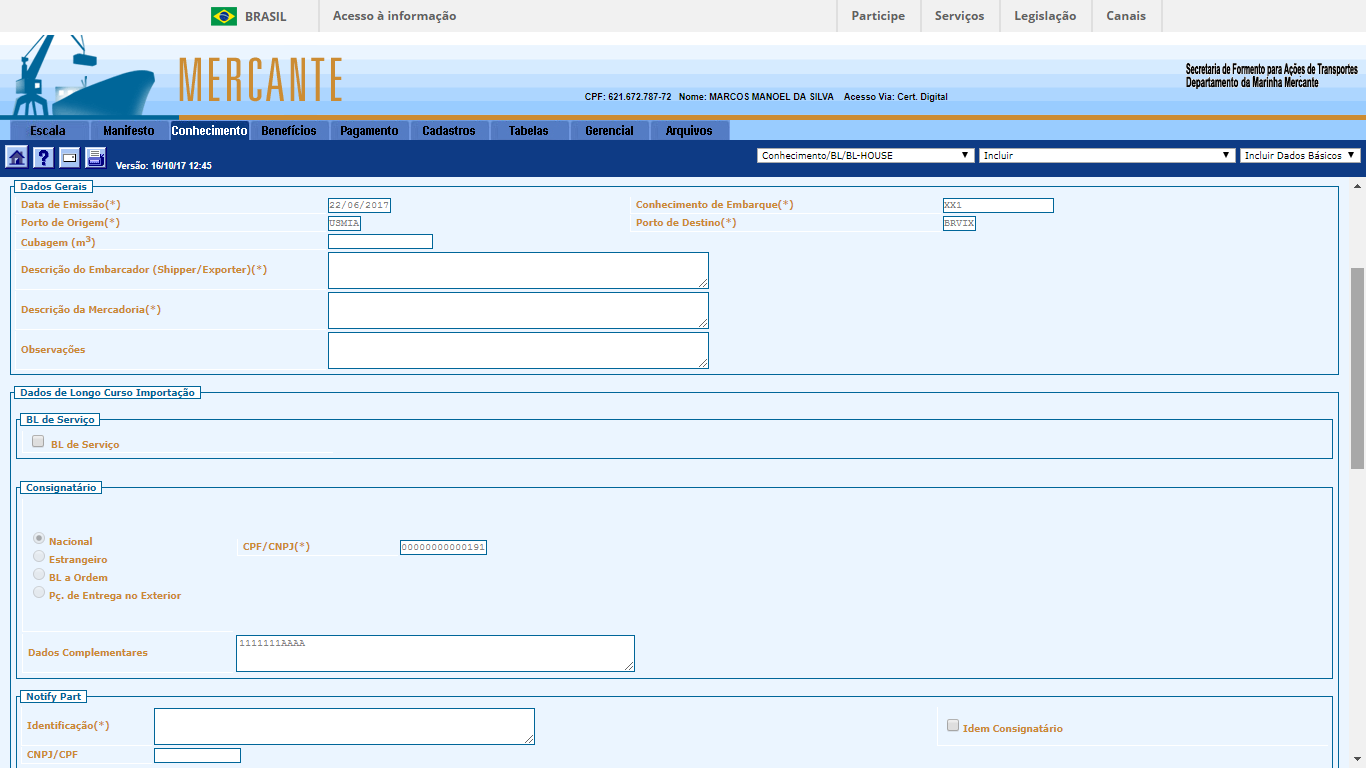Click the Dados Complementares text area
This screenshot has width=1366, height=768.
[435, 653]
